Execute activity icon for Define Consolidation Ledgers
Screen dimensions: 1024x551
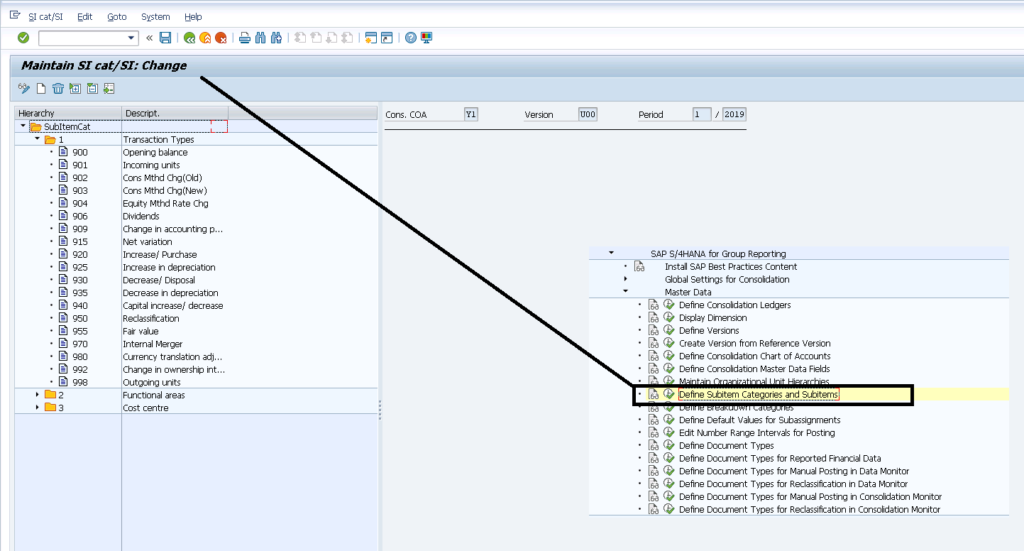click(x=669, y=304)
